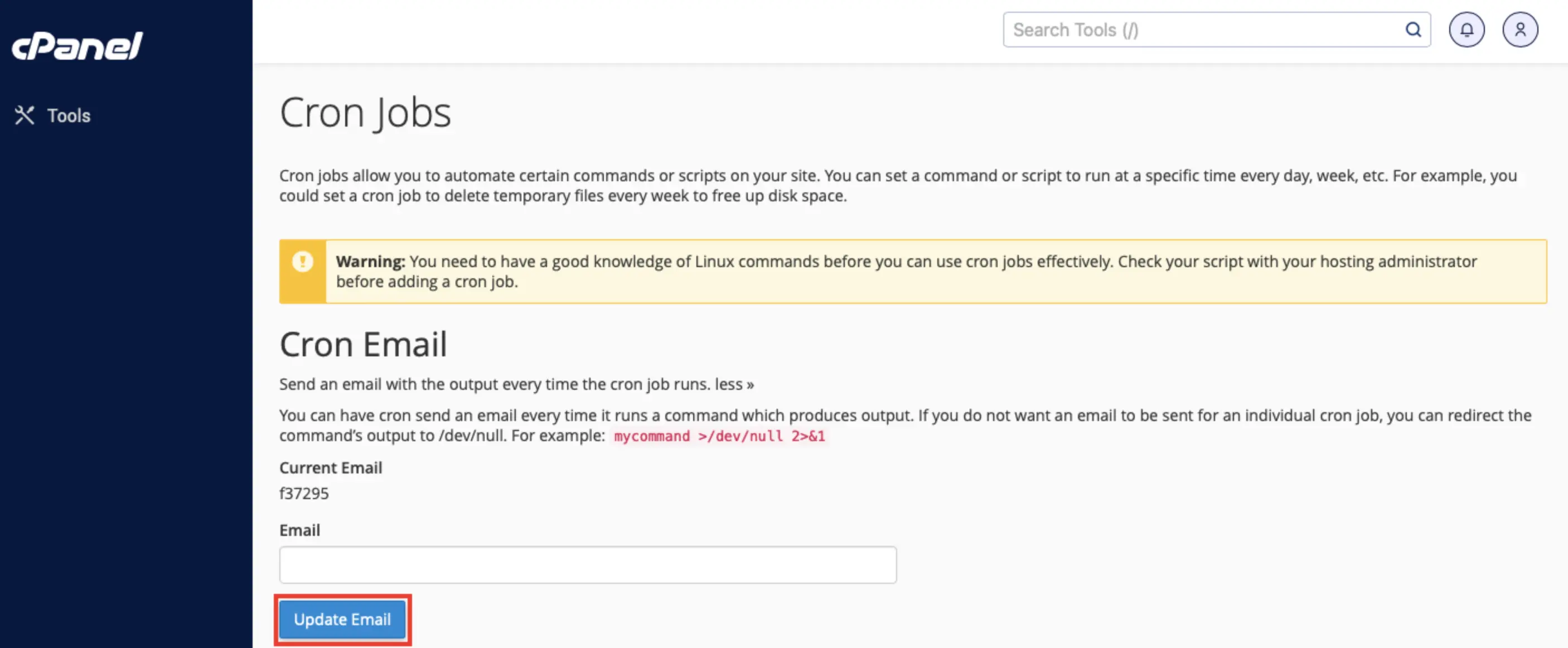
Task: Click the Cron Email section heading
Action: (x=364, y=345)
